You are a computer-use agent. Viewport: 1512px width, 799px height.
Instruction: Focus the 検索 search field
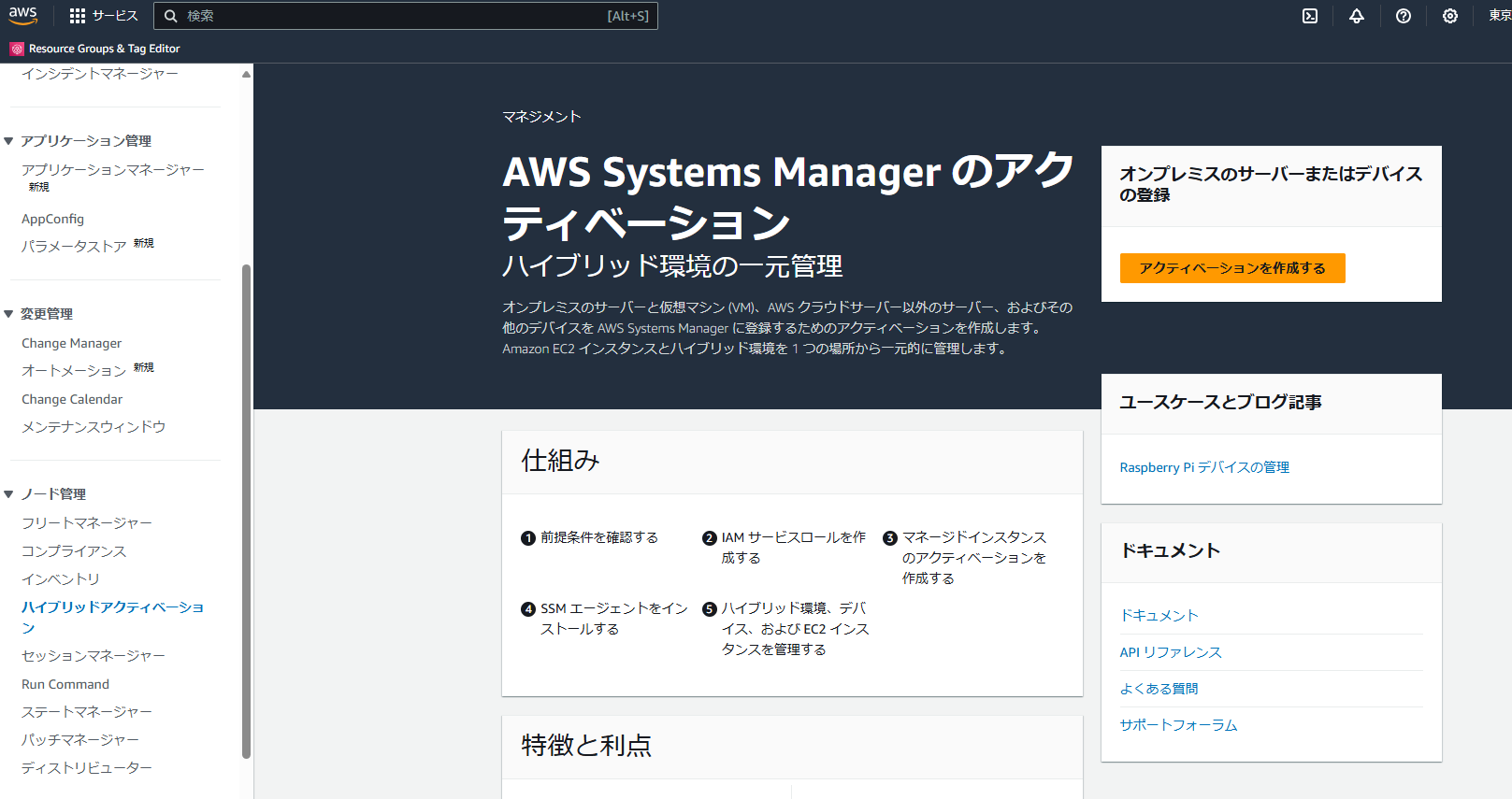406,16
